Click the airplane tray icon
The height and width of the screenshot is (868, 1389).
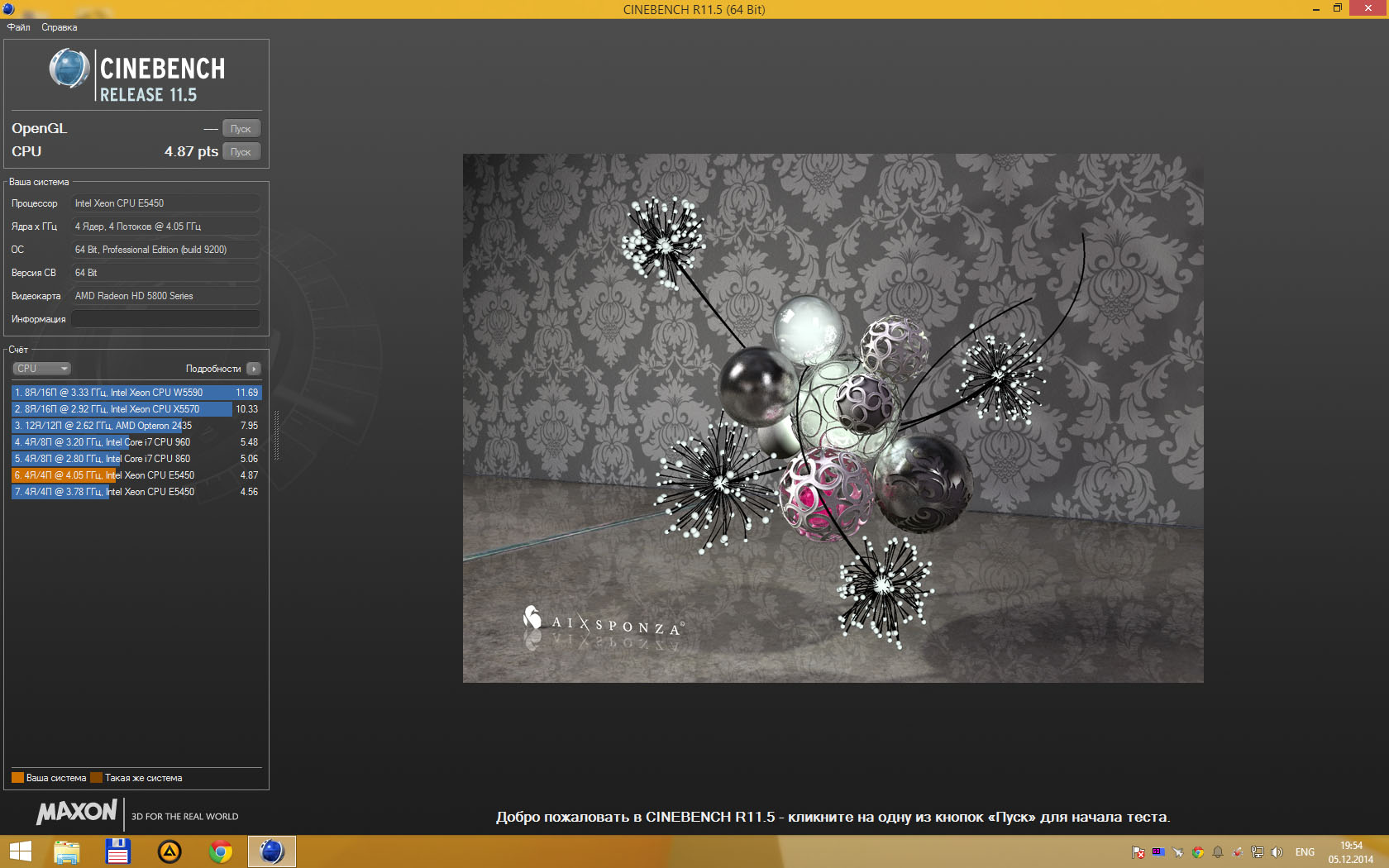(x=1178, y=852)
